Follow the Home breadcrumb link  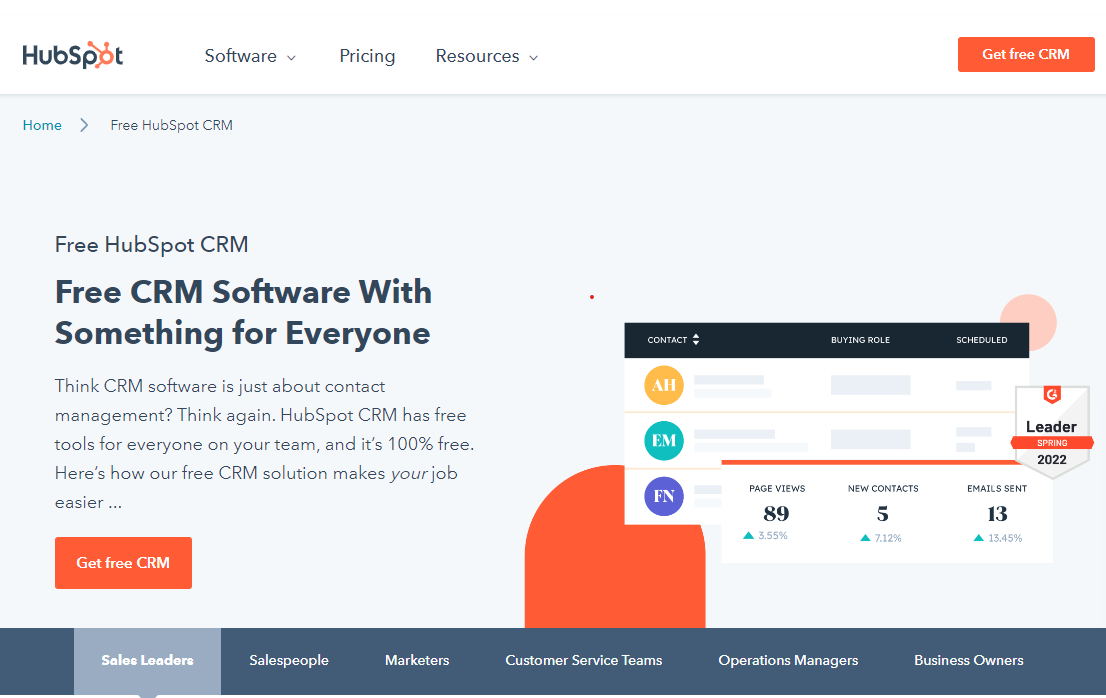coord(42,125)
